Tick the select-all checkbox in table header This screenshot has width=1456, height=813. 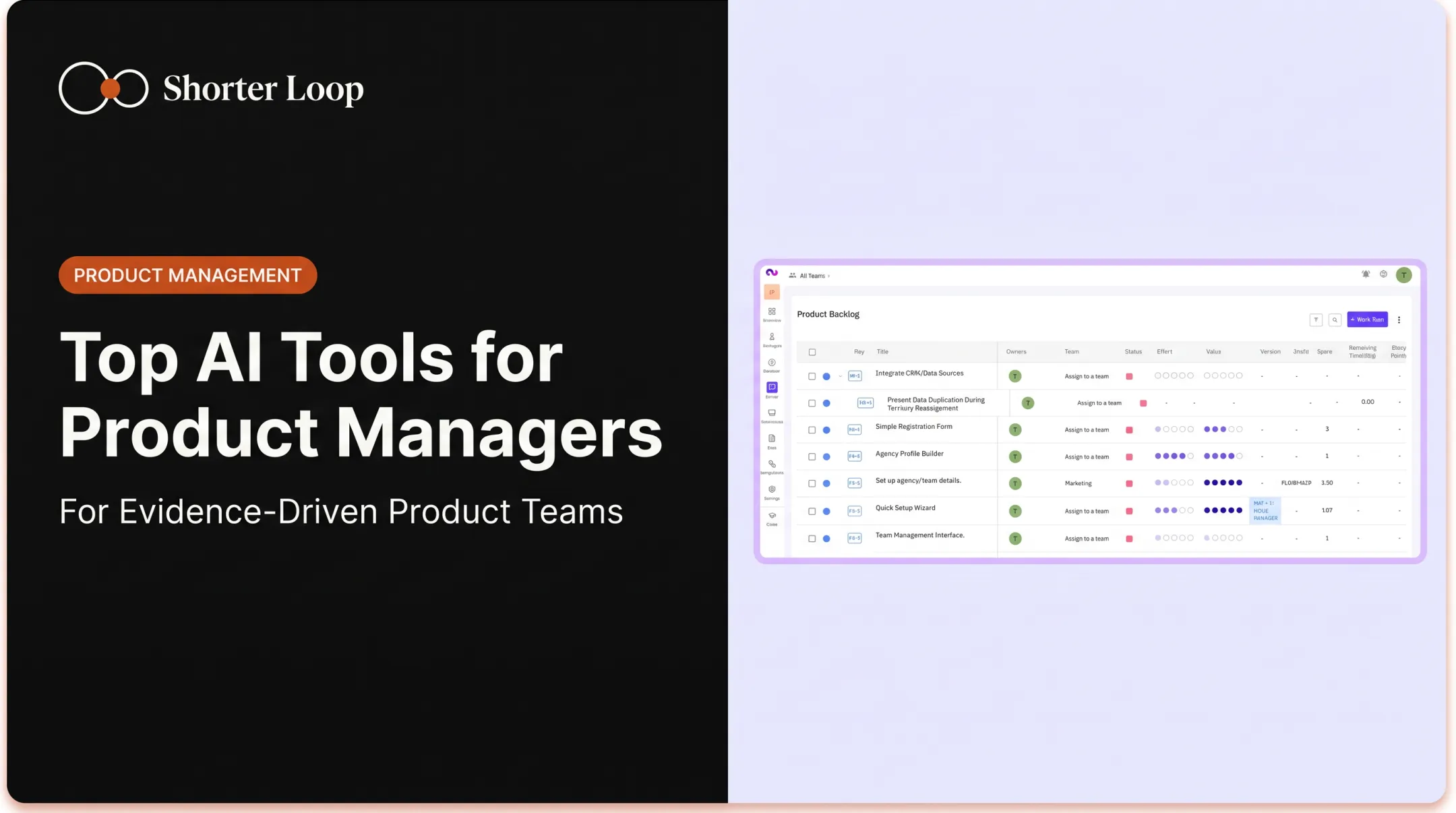[x=812, y=352]
